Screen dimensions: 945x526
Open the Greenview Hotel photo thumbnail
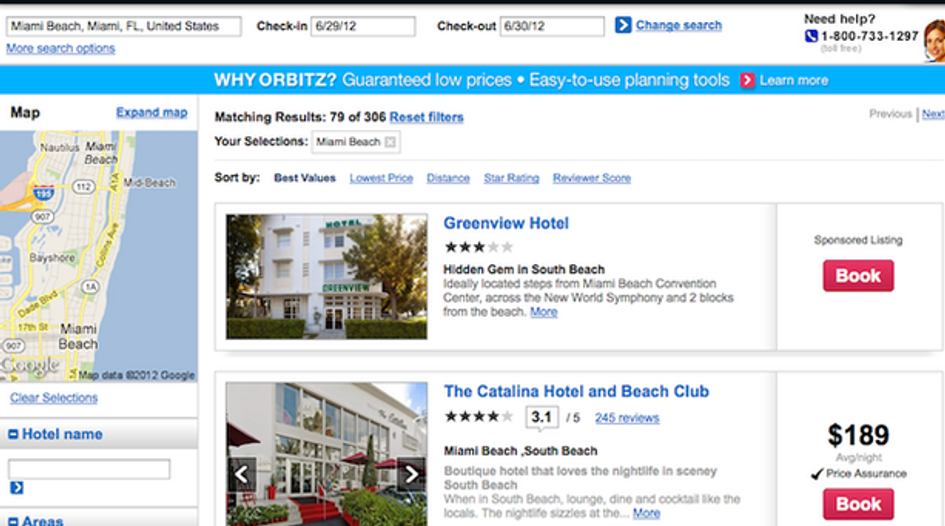(x=327, y=277)
